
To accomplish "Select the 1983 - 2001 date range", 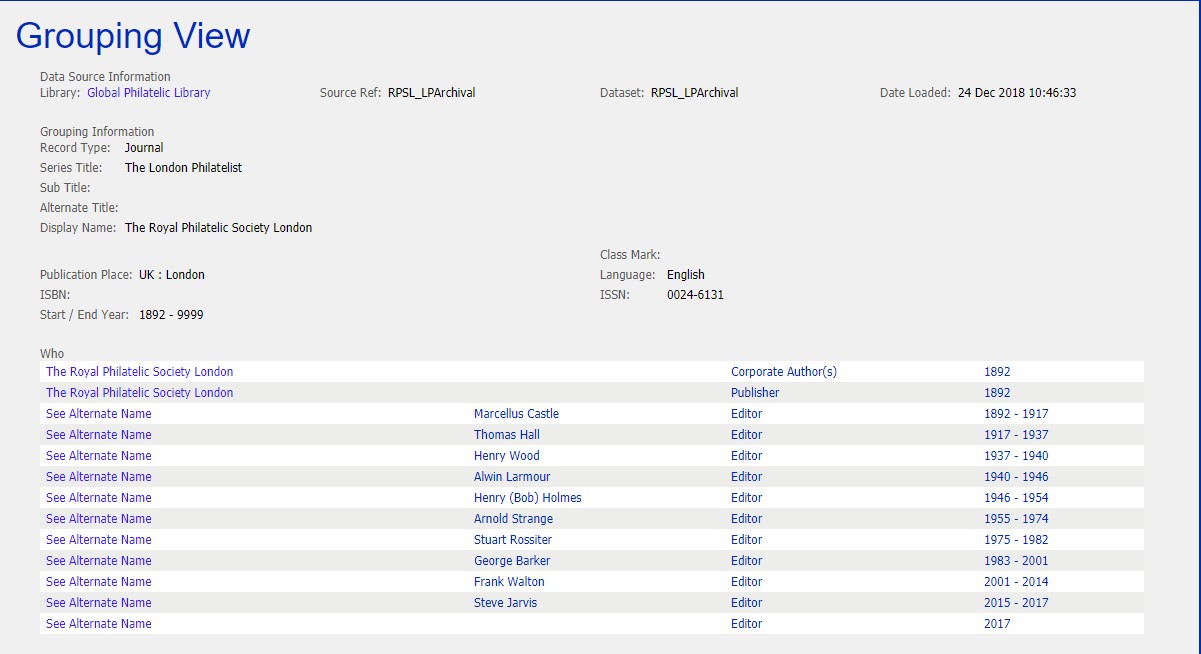I will [x=1016, y=561].
